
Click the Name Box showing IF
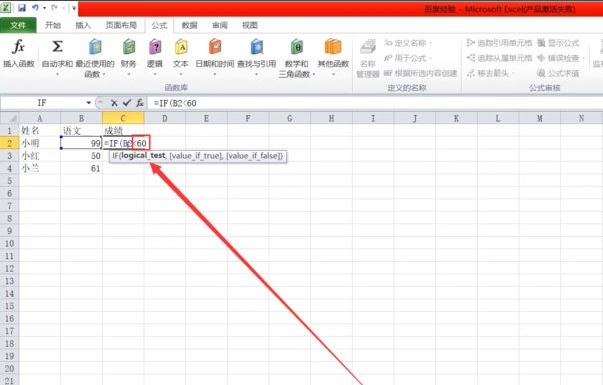(42, 103)
